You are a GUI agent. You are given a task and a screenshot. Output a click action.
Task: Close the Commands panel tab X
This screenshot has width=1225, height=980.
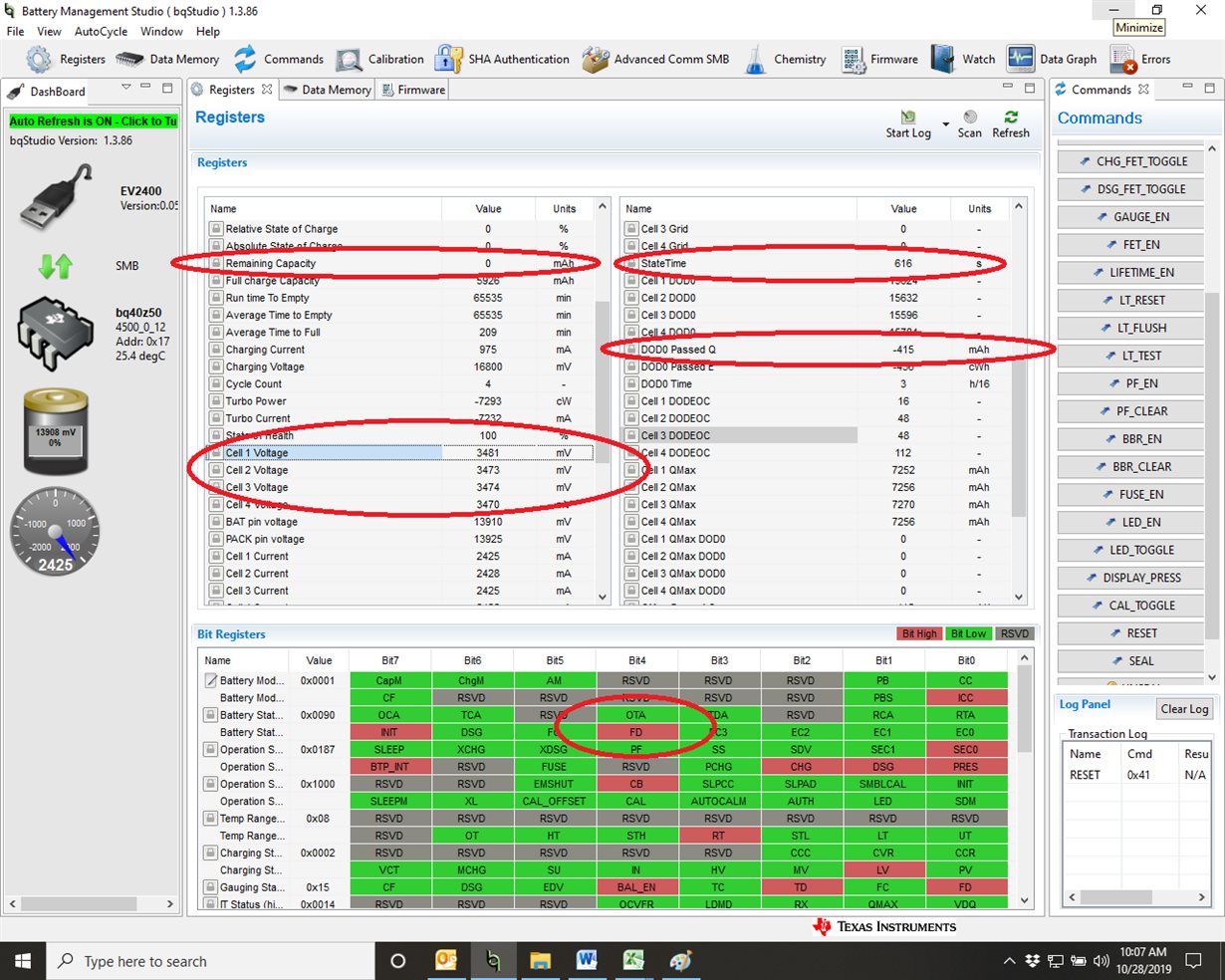pos(1143,90)
